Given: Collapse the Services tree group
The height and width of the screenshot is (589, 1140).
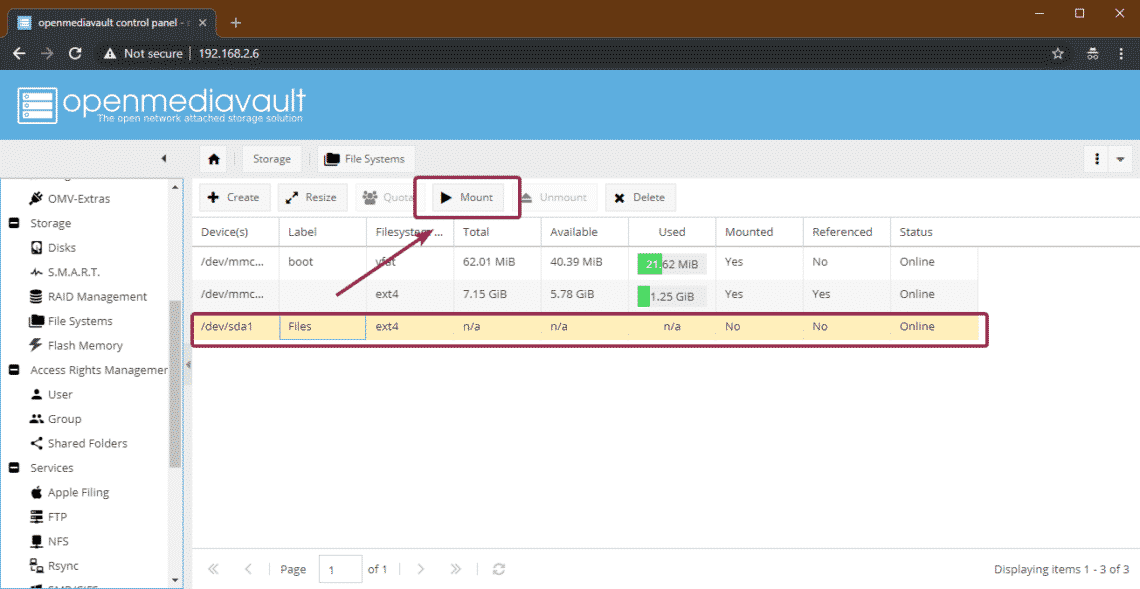Looking at the screenshot, I should point(14,468).
